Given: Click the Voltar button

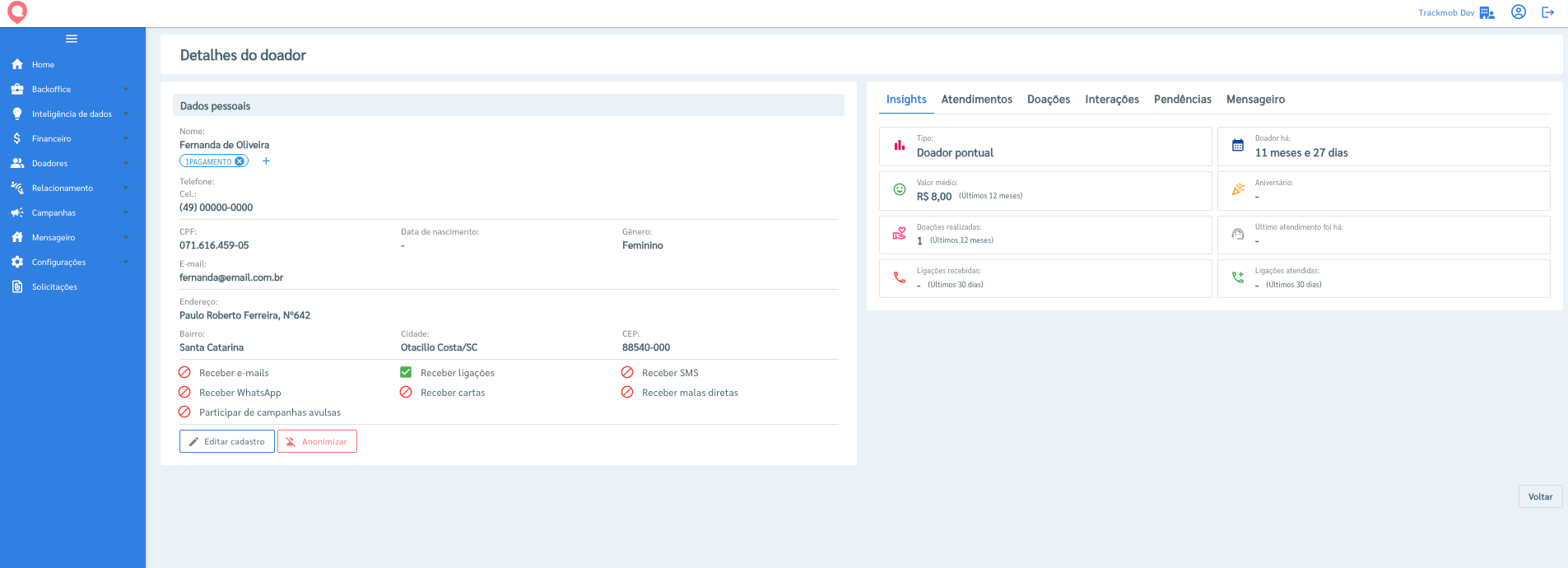Looking at the screenshot, I should point(1541,496).
